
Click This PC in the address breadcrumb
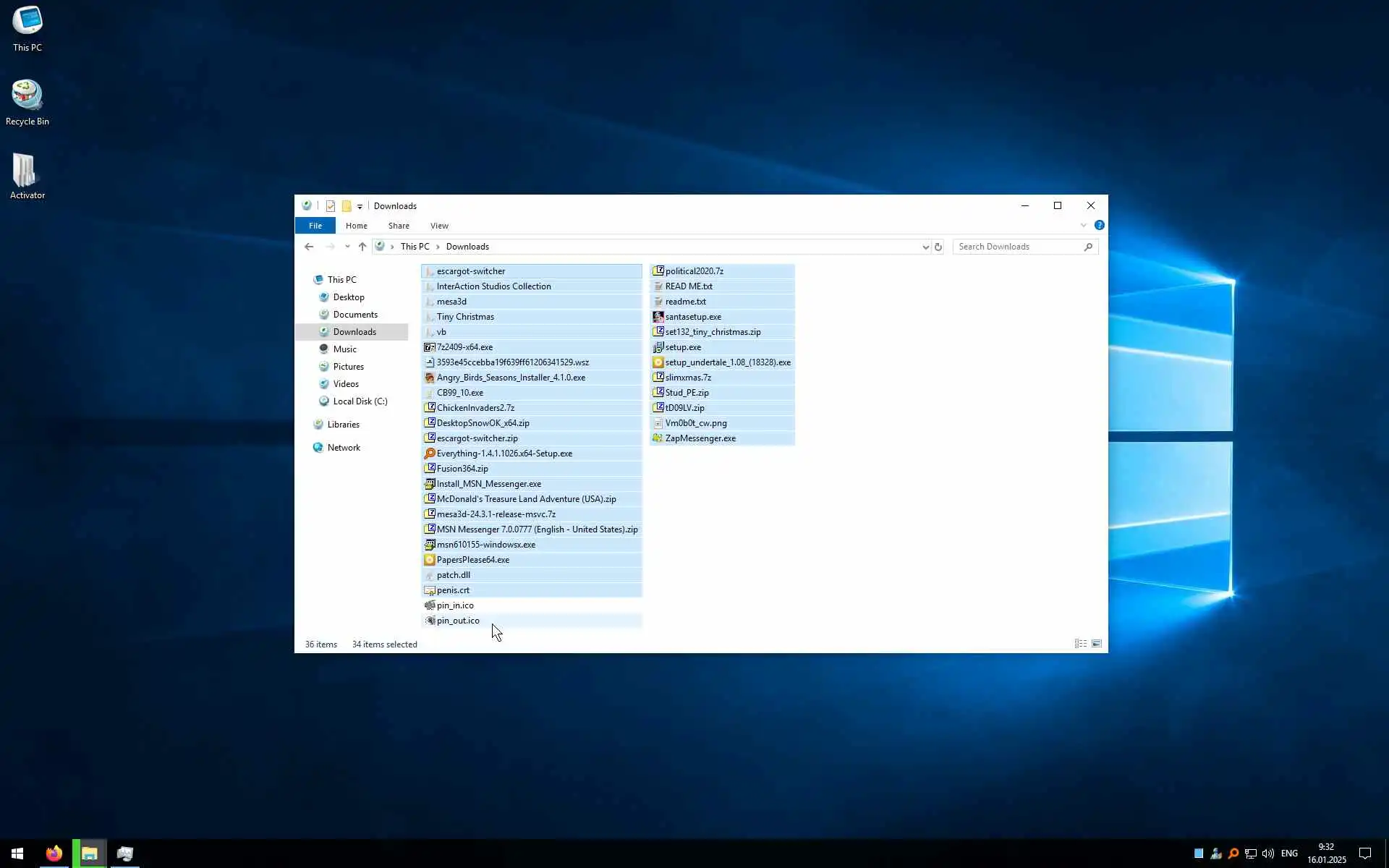point(415,247)
